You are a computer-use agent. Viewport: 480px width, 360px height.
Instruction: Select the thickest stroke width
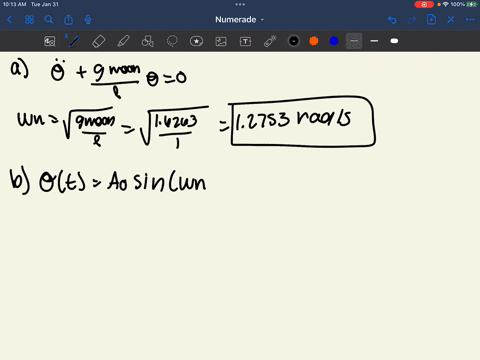point(394,41)
